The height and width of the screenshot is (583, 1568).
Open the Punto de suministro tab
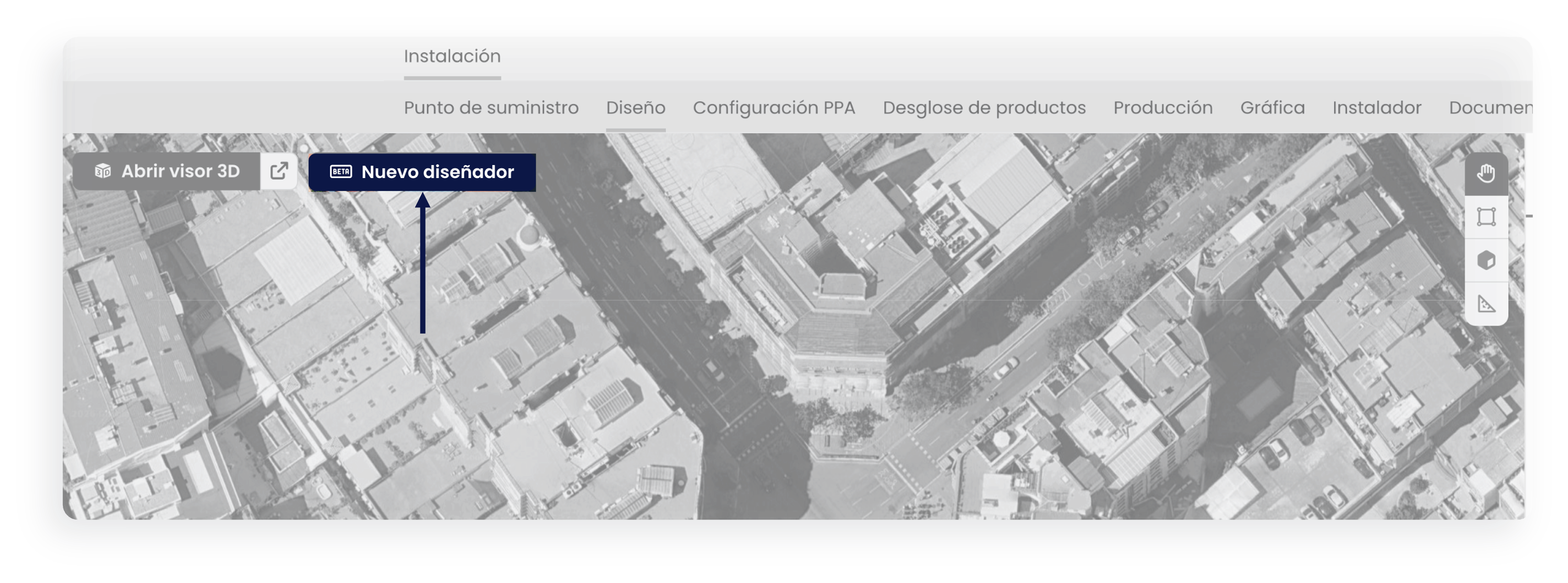(491, 108)
